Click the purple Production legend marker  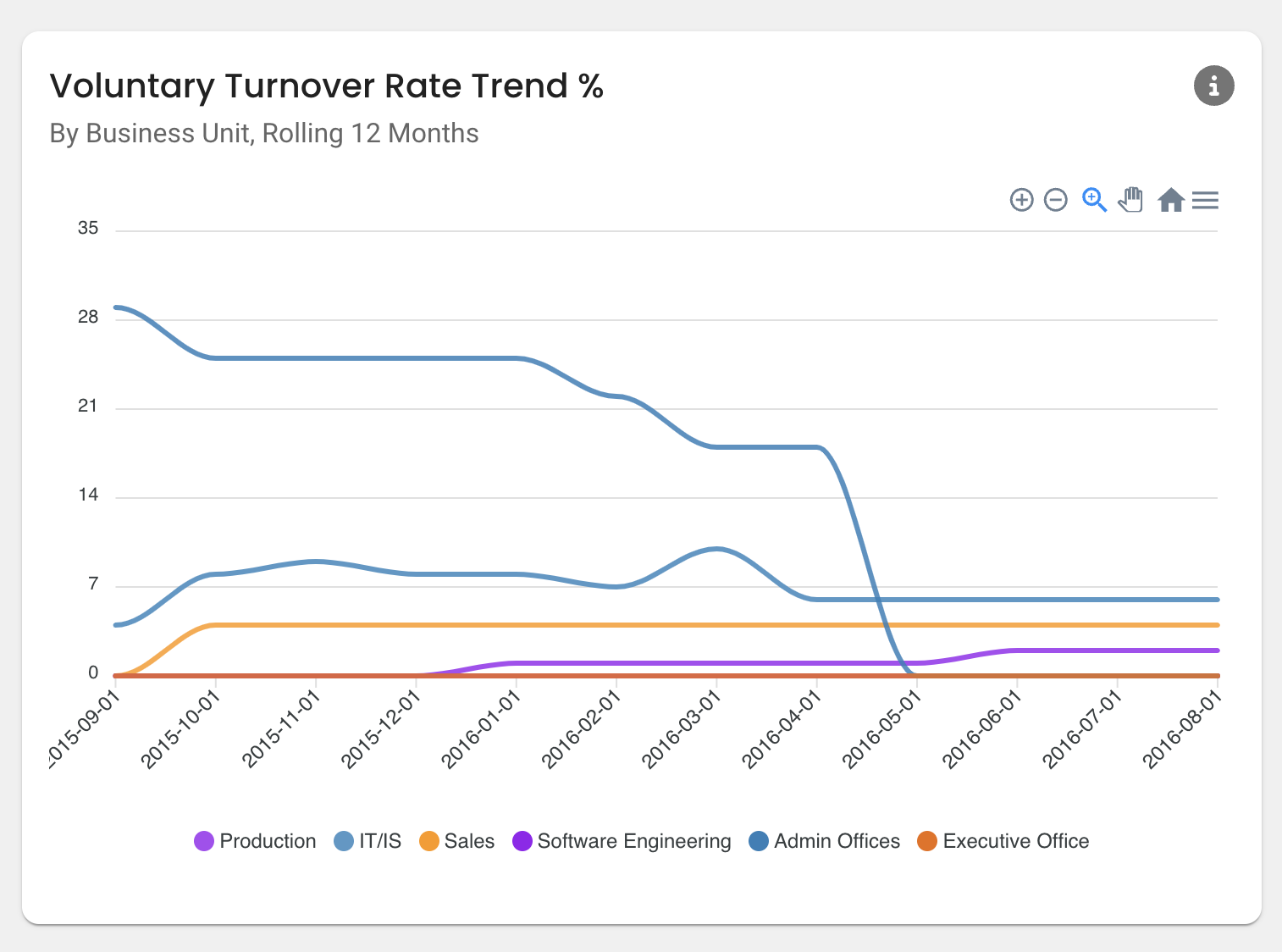tap(204, 841)
